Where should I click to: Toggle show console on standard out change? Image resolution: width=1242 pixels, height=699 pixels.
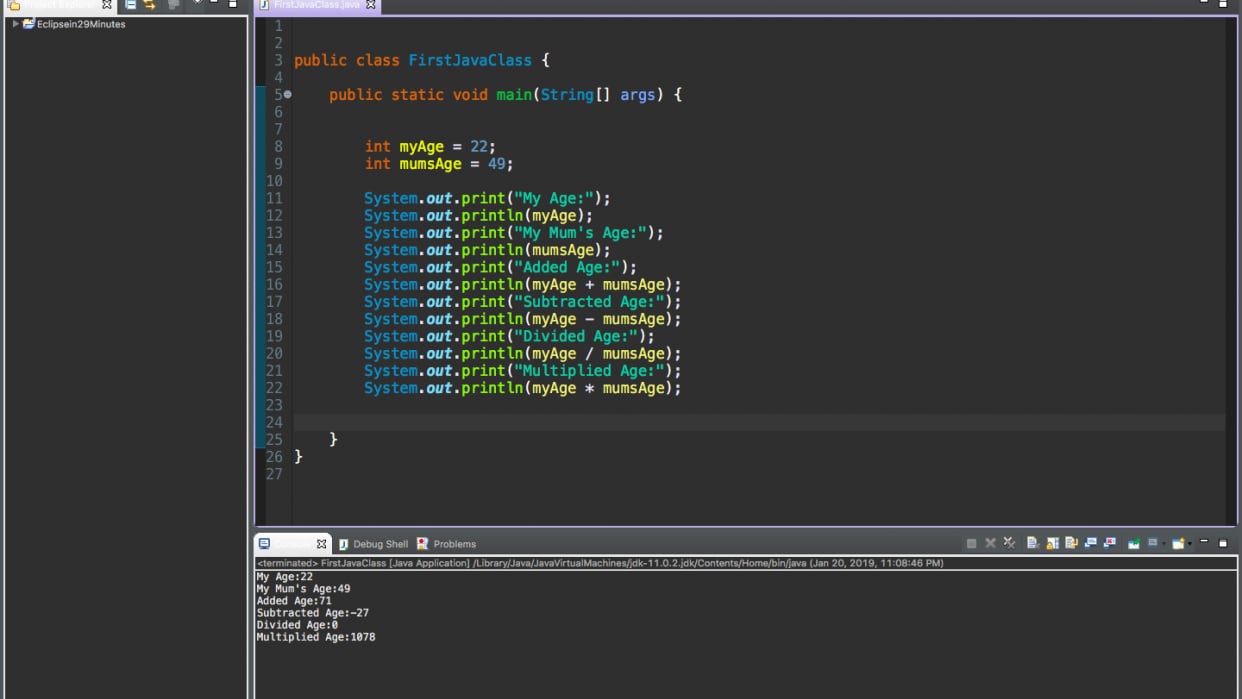click(x=1091, y=543)
